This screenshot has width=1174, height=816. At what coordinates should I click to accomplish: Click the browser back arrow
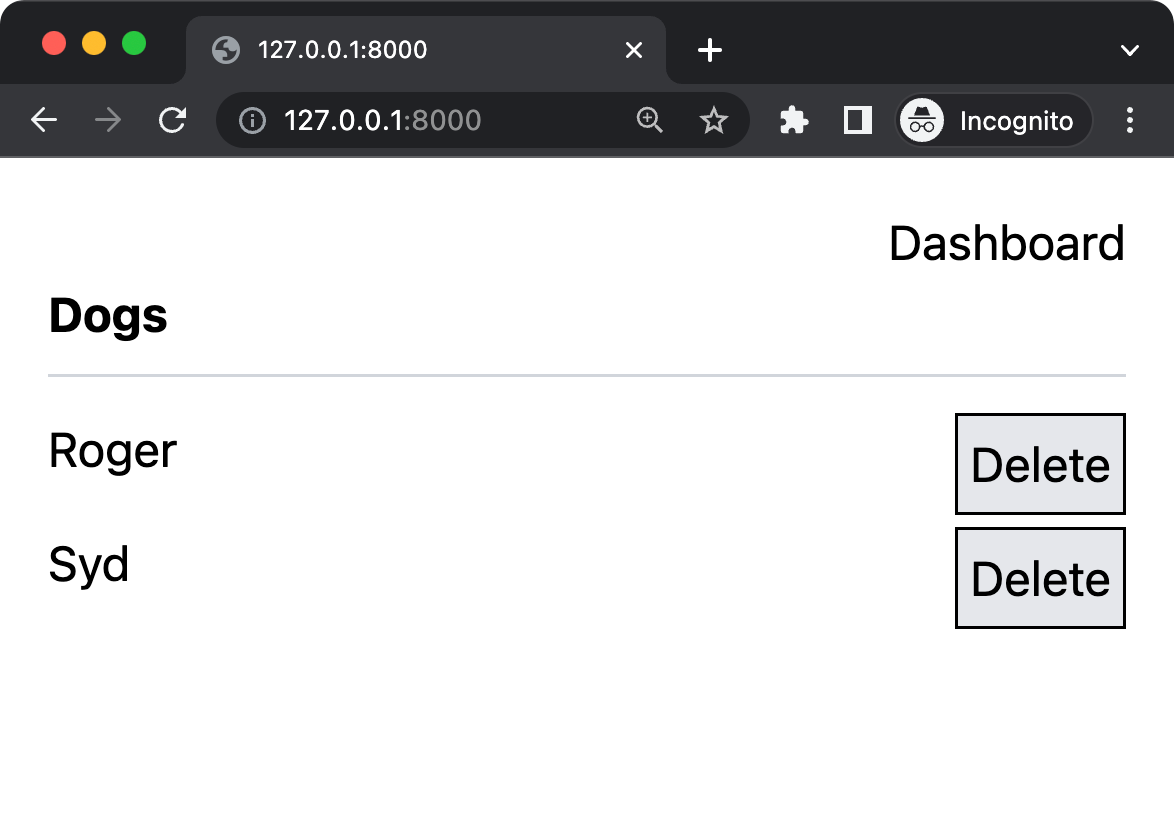tap(44, 121)
